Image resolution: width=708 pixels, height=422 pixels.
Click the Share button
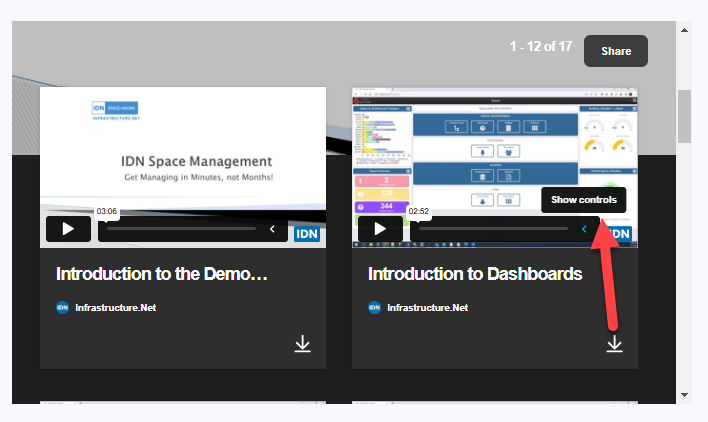click(x=615, y=51)
